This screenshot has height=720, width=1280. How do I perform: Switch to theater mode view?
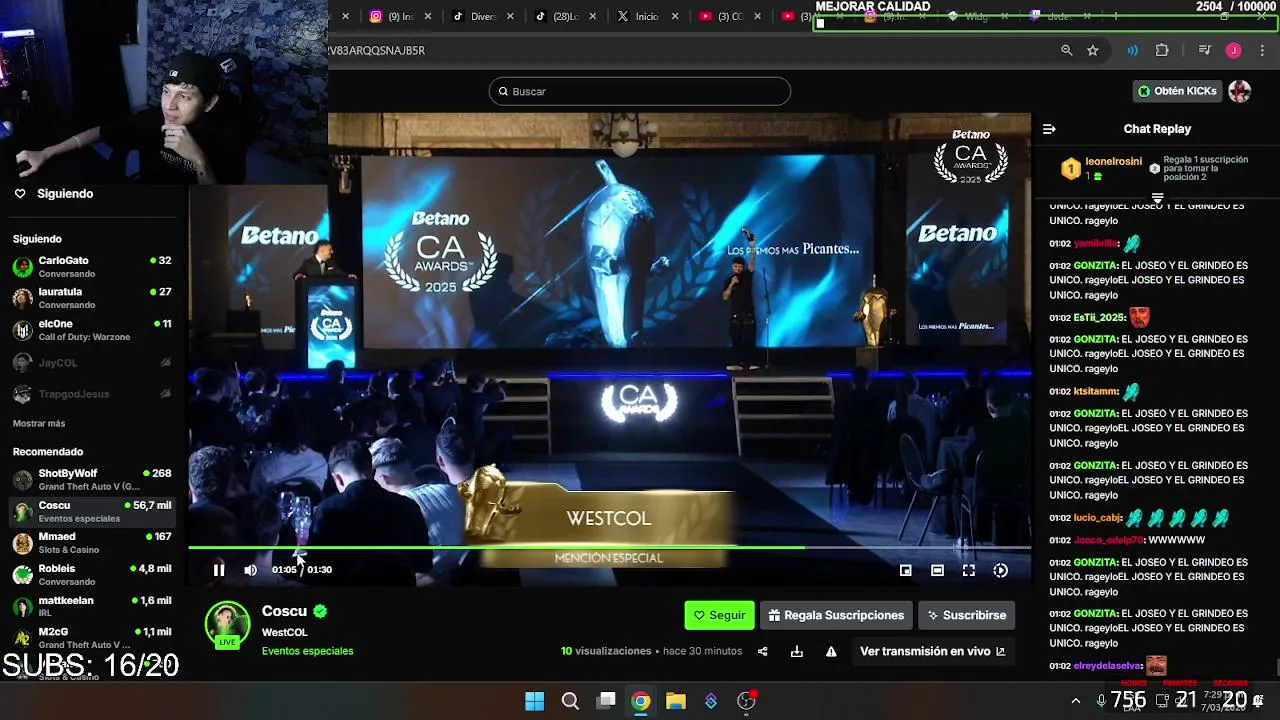pyautogui.click(x=937, y=570)
